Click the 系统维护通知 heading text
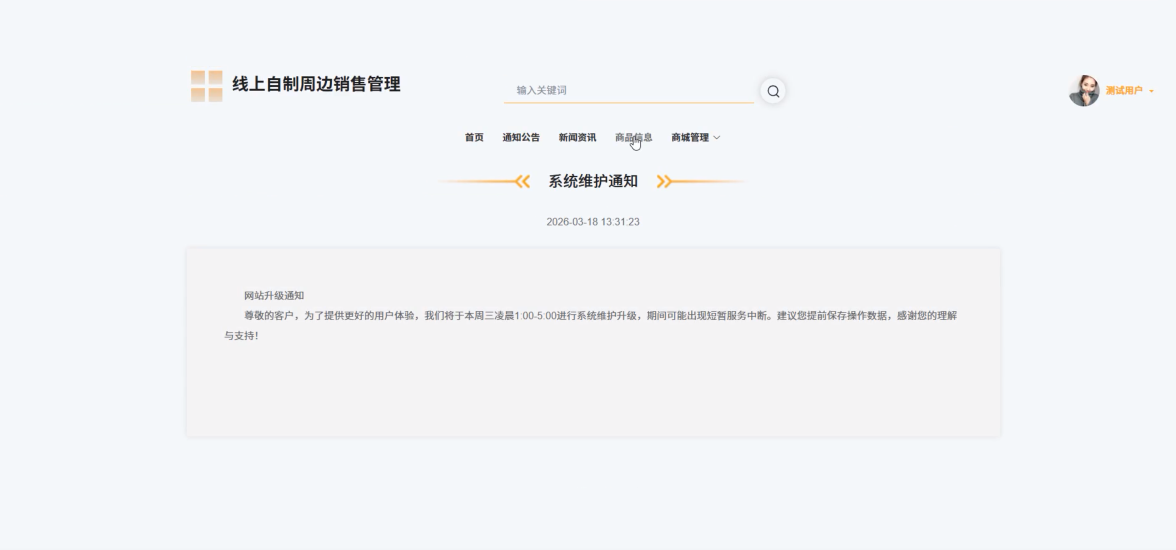The height and width of the screenshot is (550, 1176). (x=593, y=182)
